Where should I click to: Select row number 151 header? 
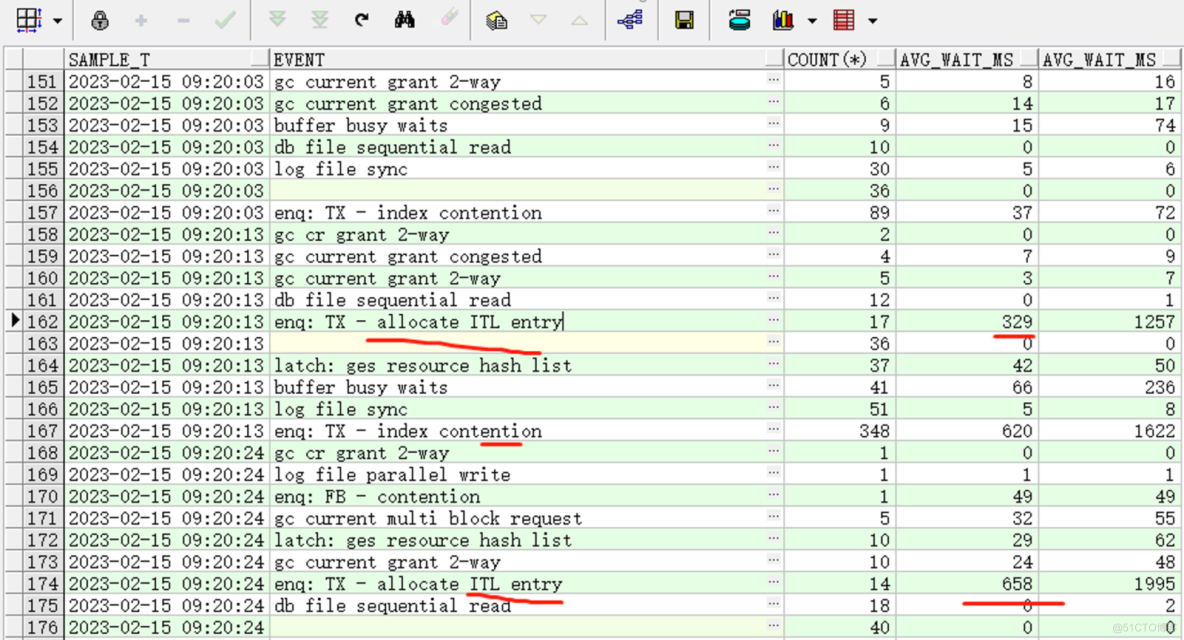point(42,82)
